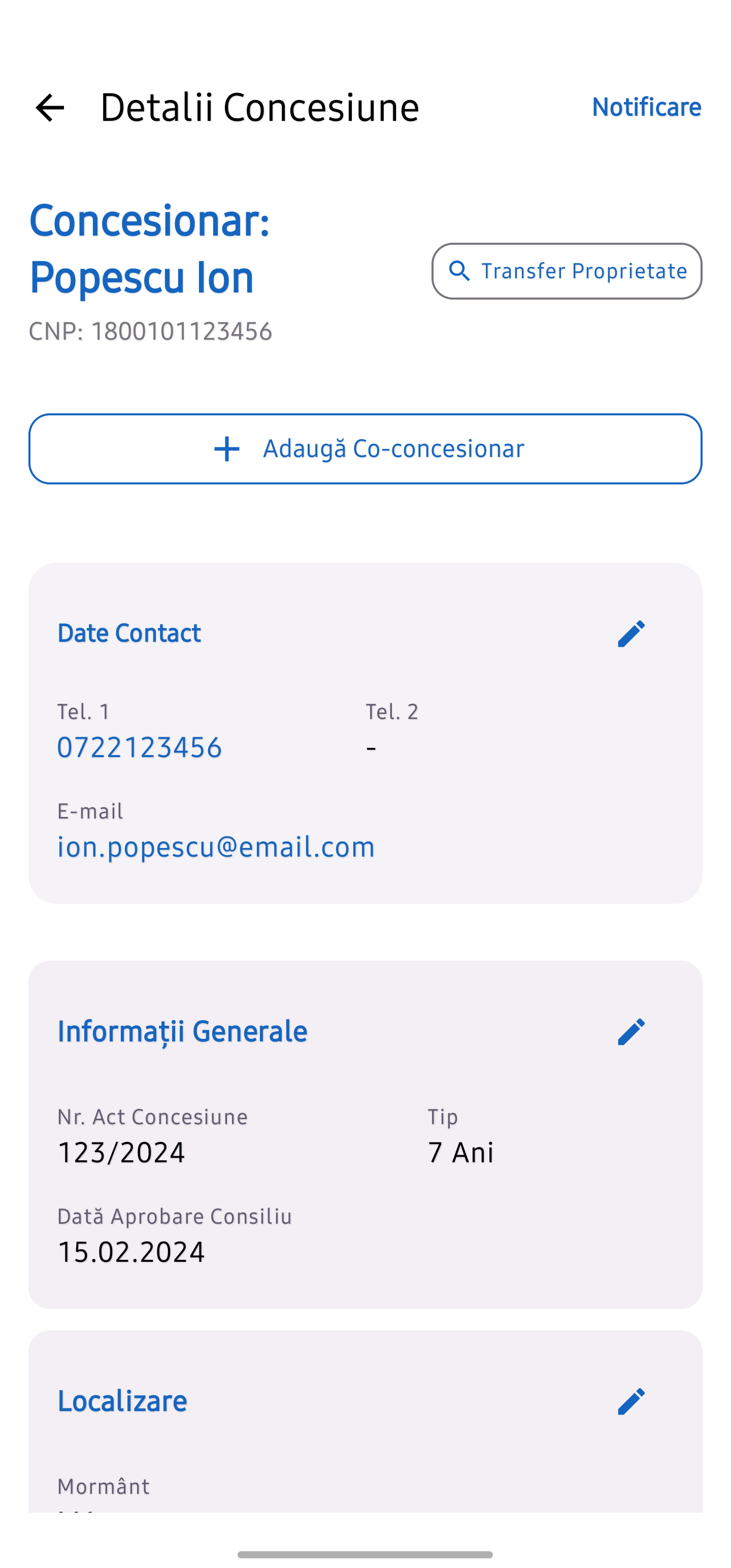Click the search icon in Transfer Proprietate
731x1568 pixels.
tap(459, 271)
